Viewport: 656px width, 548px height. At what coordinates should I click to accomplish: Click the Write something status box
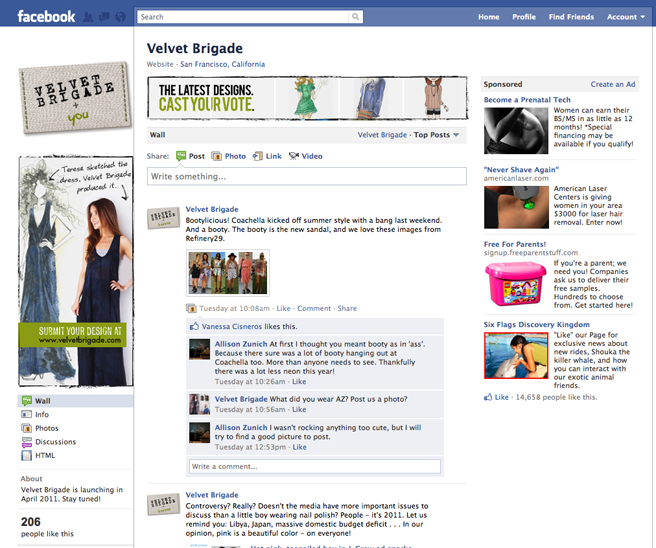click(307, 176)
